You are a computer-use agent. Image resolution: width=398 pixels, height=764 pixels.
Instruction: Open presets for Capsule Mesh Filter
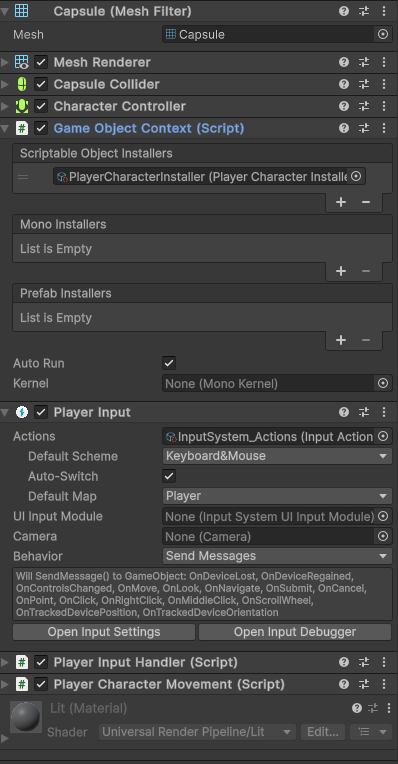(364, 11)
